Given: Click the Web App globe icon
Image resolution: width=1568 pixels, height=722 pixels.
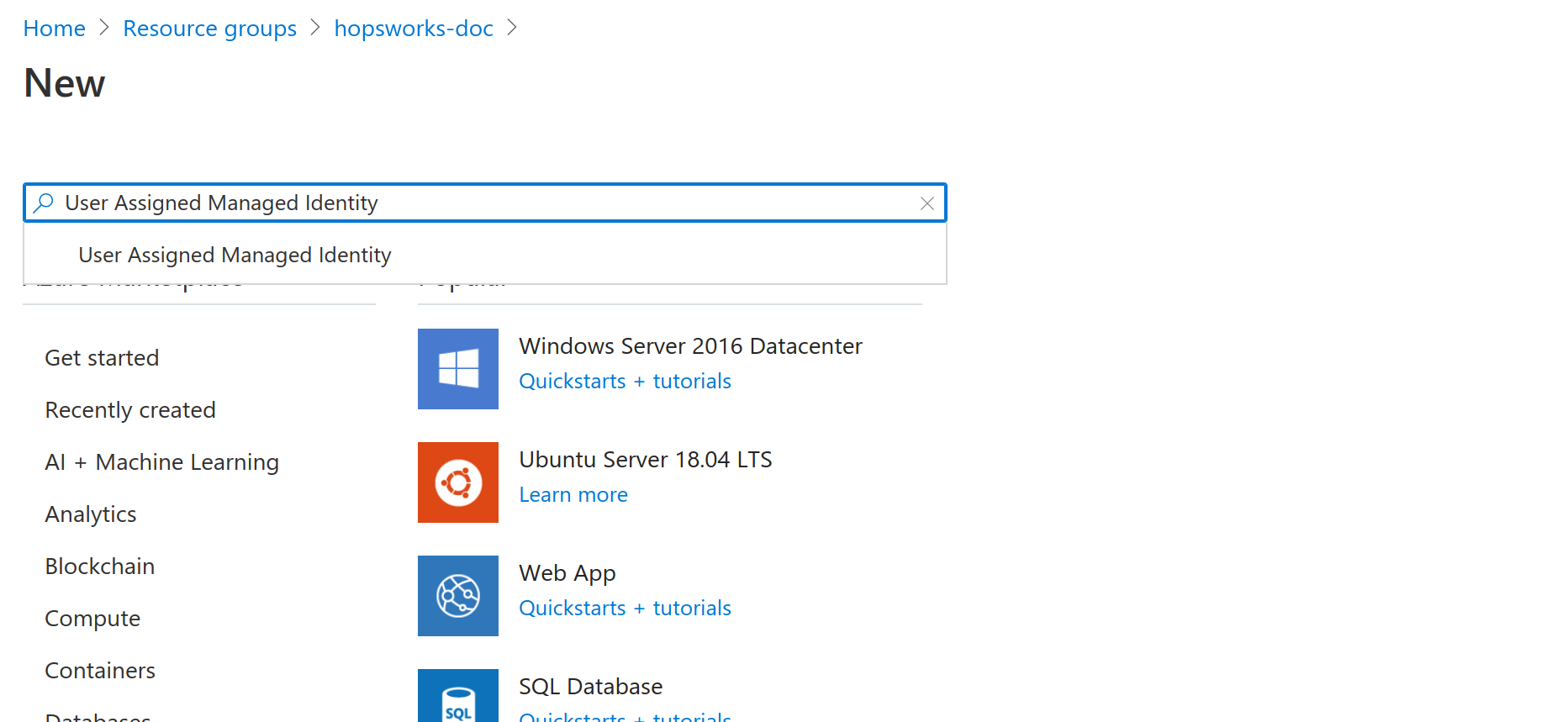Looking at the screenshot, I should click(457, 596).
